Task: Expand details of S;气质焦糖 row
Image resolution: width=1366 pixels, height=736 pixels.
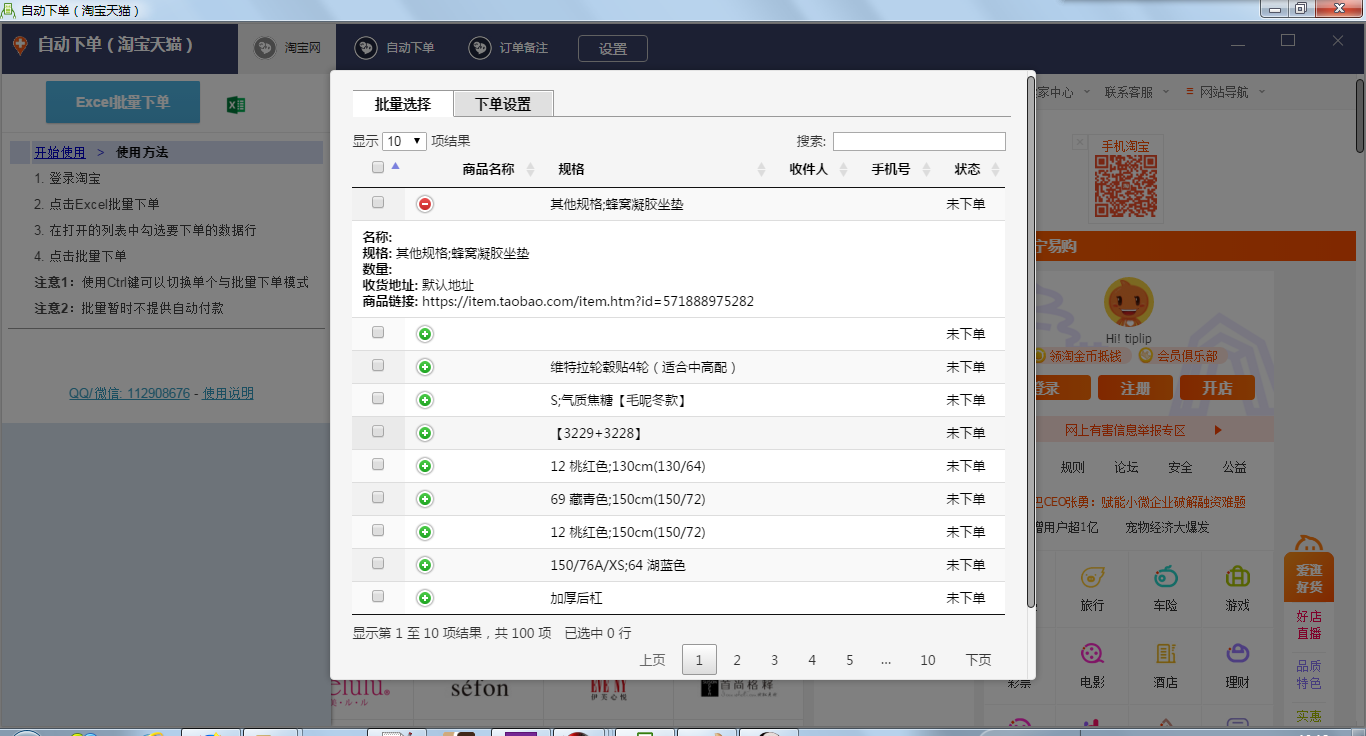Action: (x=425, y=400)
